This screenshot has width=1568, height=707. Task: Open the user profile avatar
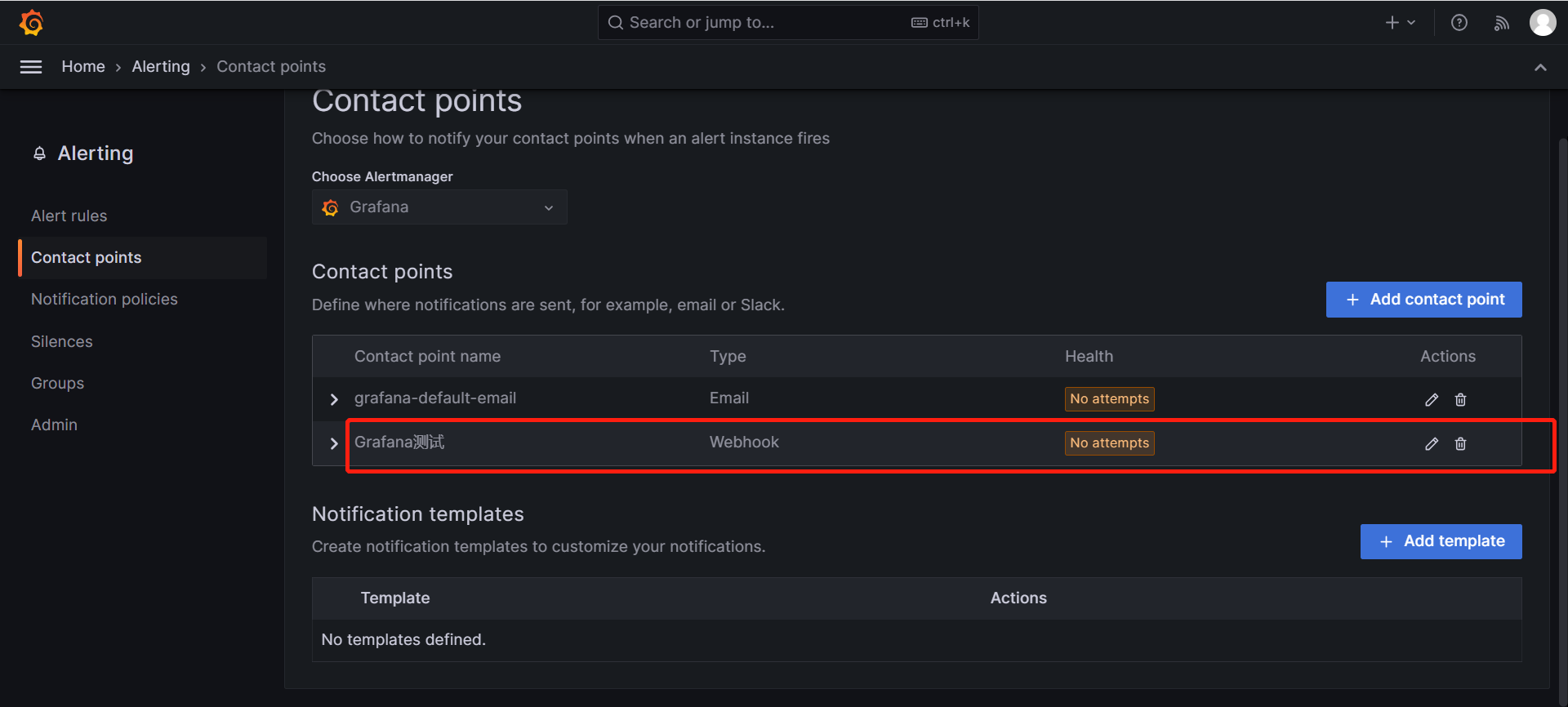tap(1542, 23)
